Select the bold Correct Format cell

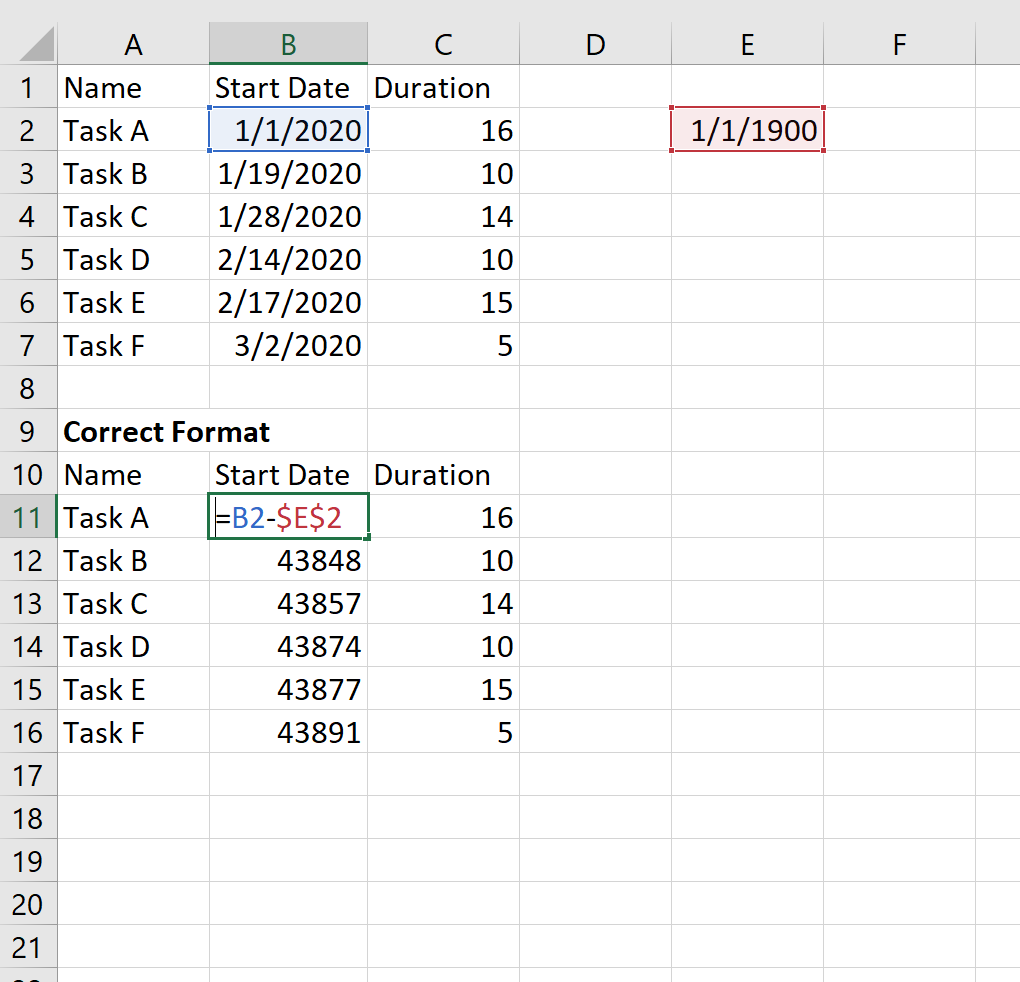coord(133,431)
